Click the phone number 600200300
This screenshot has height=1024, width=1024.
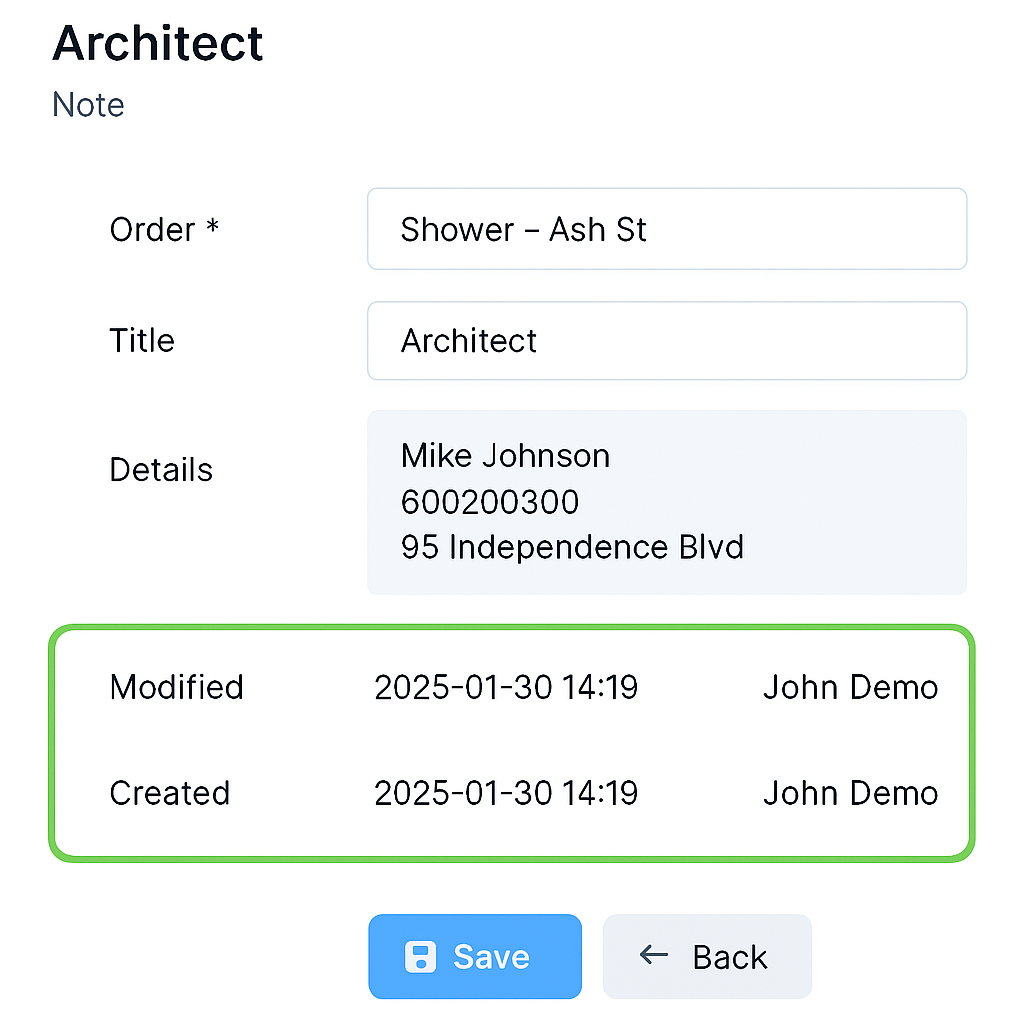pos(490,502)
